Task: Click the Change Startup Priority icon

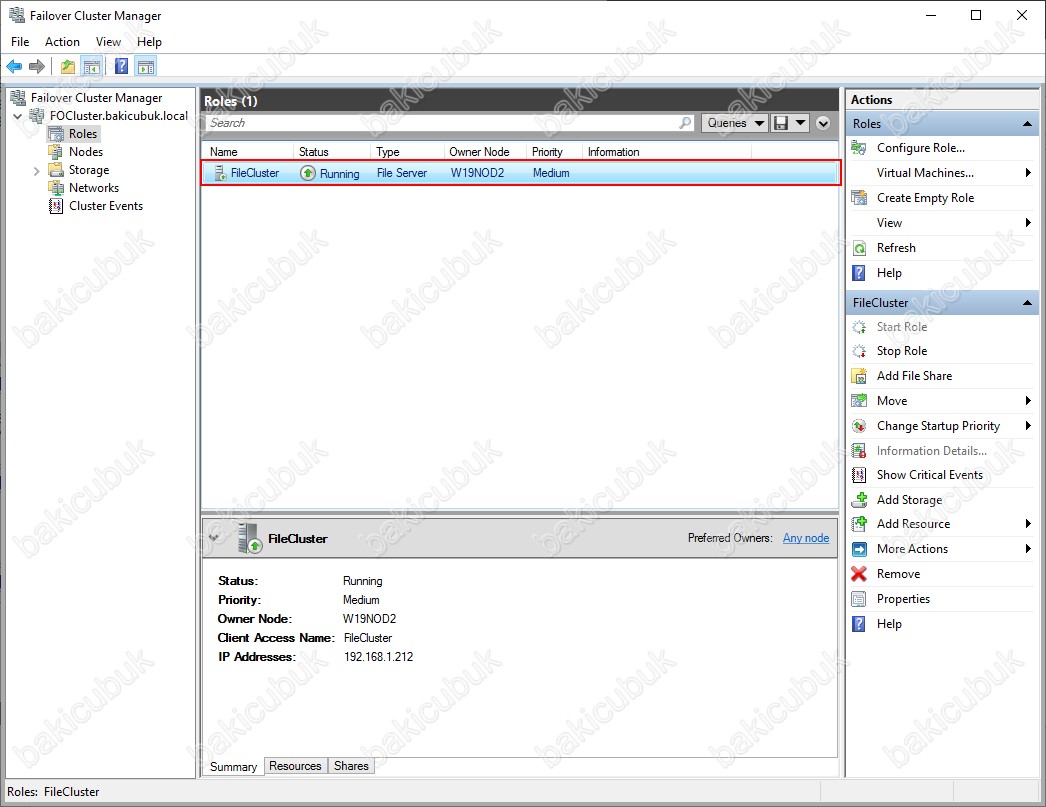Action: (x=859, y=426)
